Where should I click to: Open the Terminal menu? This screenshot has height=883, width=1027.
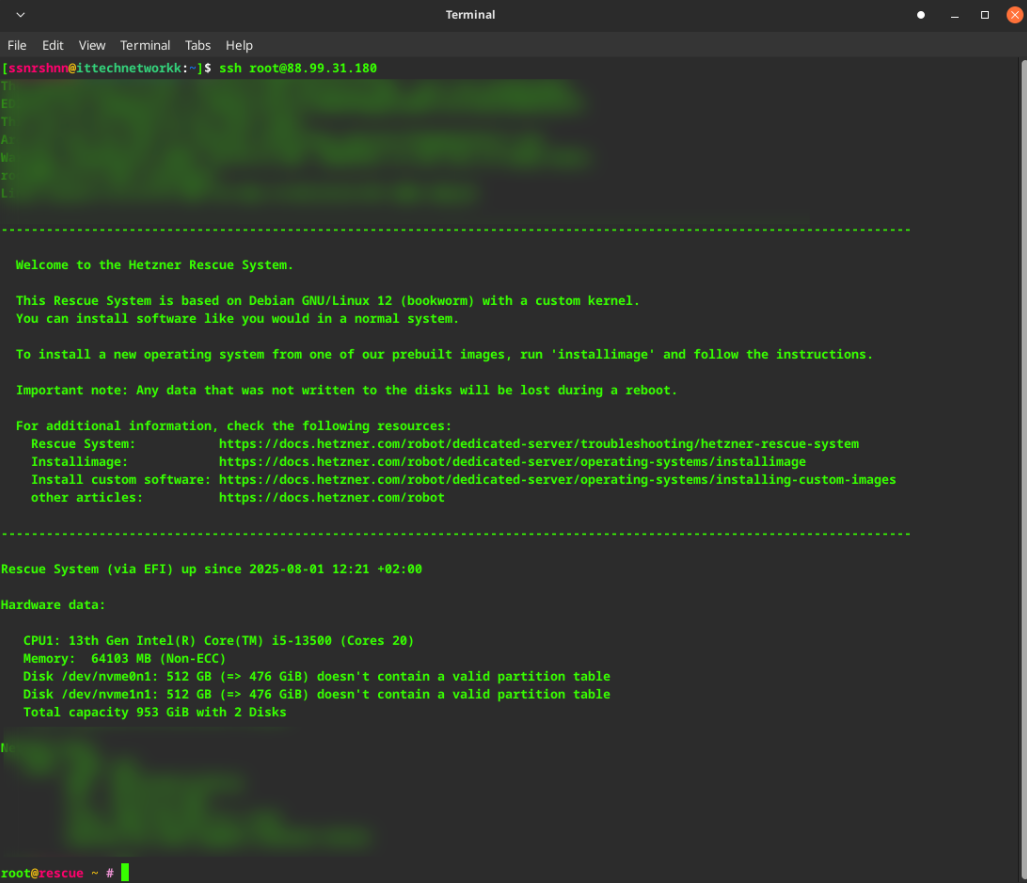145,45
